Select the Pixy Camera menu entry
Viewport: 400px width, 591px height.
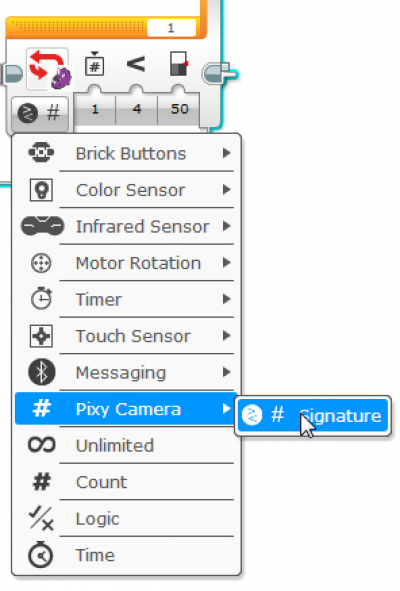coord(124,409)
